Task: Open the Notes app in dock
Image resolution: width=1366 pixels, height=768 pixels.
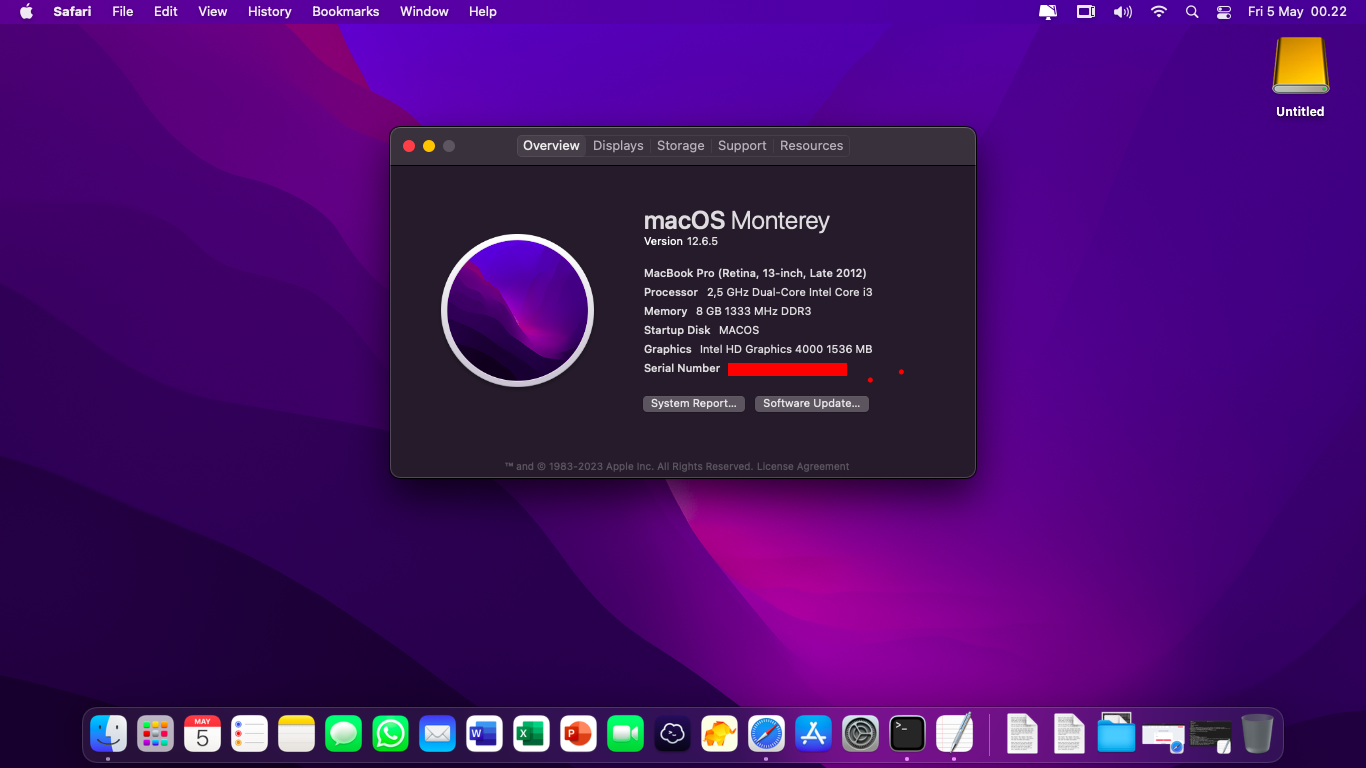Action: click(296, 734)
